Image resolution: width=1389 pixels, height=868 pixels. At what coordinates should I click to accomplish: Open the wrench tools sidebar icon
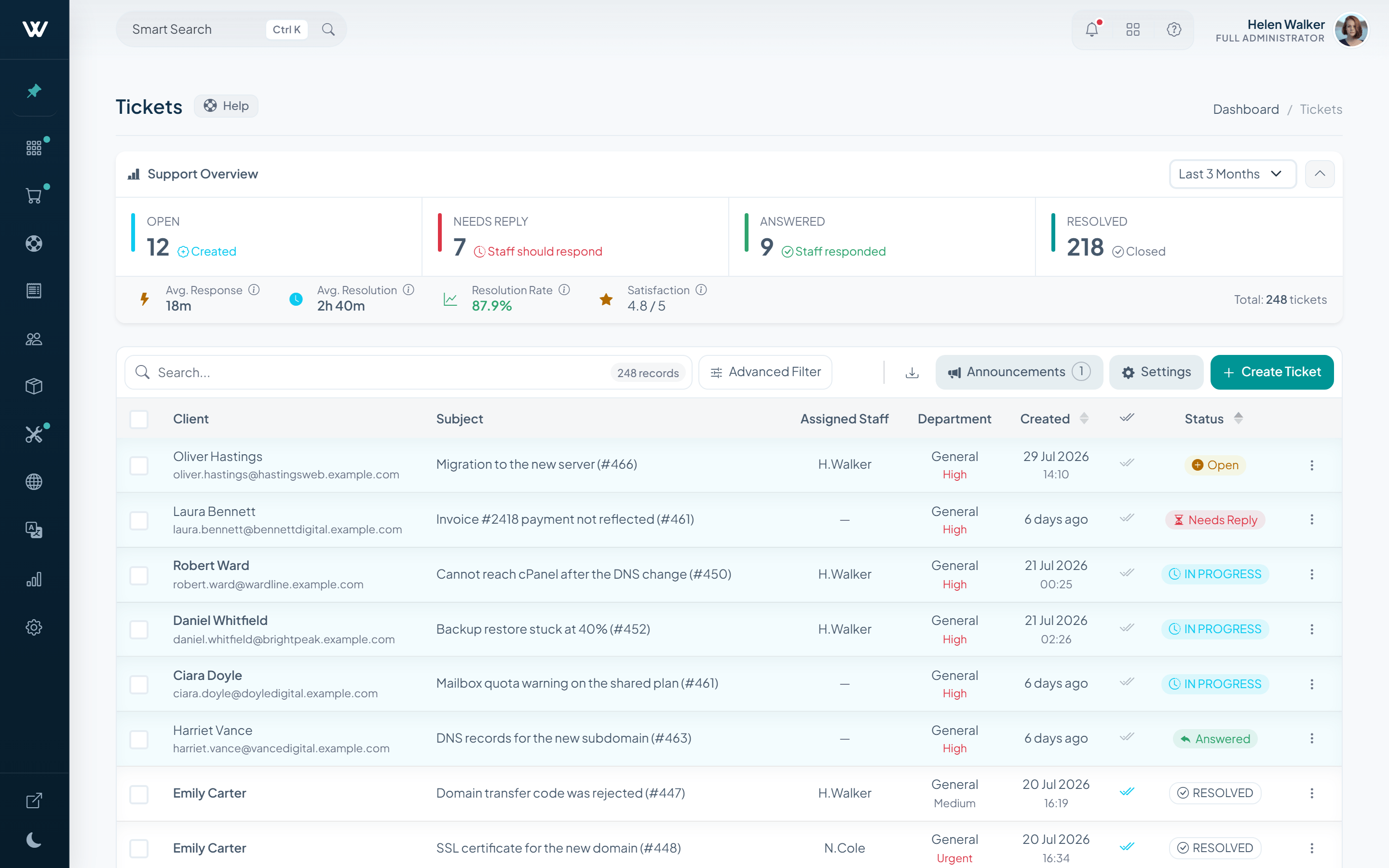34,434
